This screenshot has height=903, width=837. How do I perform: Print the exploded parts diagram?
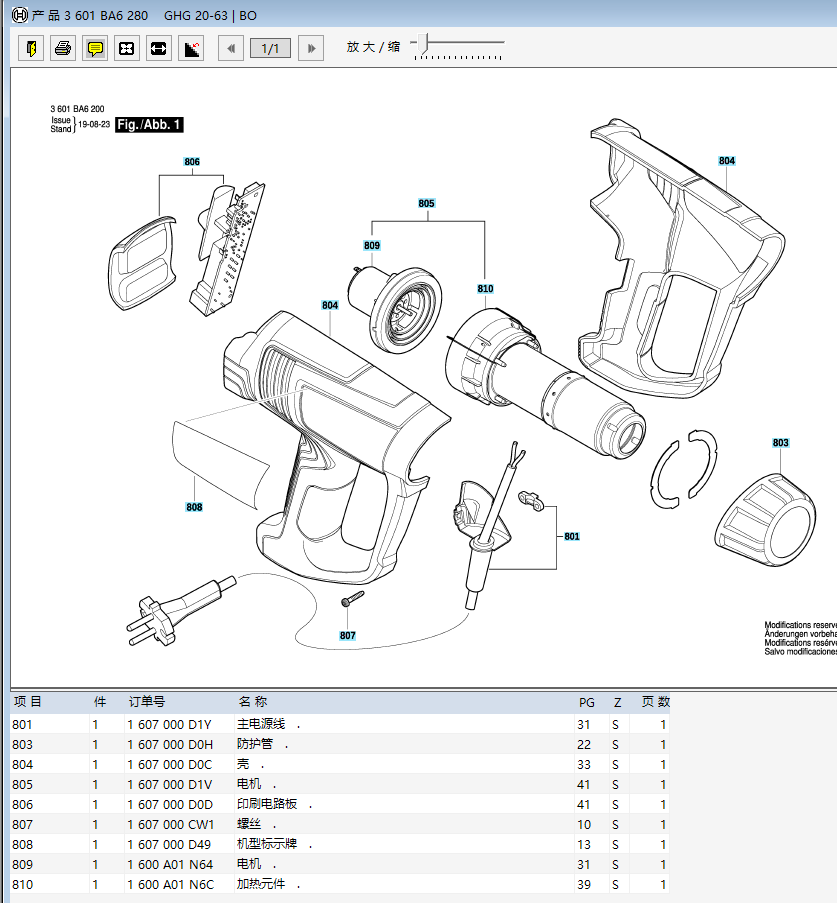coord(63,48)
